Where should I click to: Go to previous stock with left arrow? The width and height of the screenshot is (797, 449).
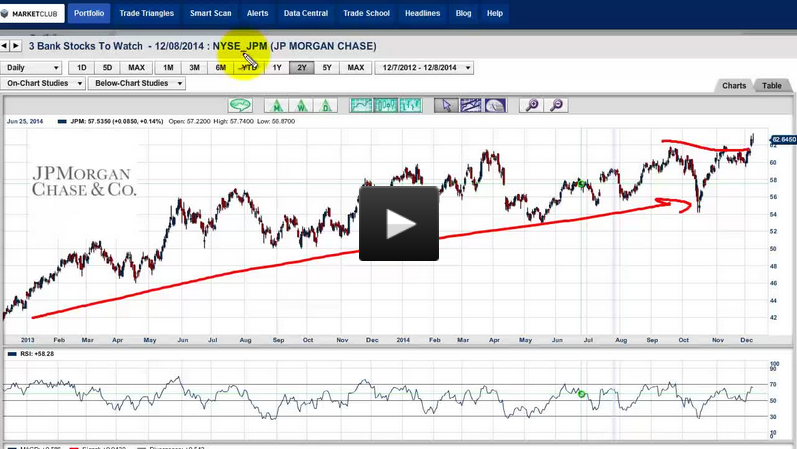(x=4, y=46)
